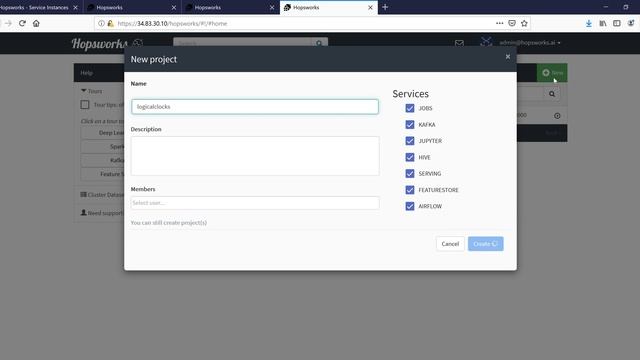
Task: Open Need support link in sidebar
Action: click(x=102, y=213)
